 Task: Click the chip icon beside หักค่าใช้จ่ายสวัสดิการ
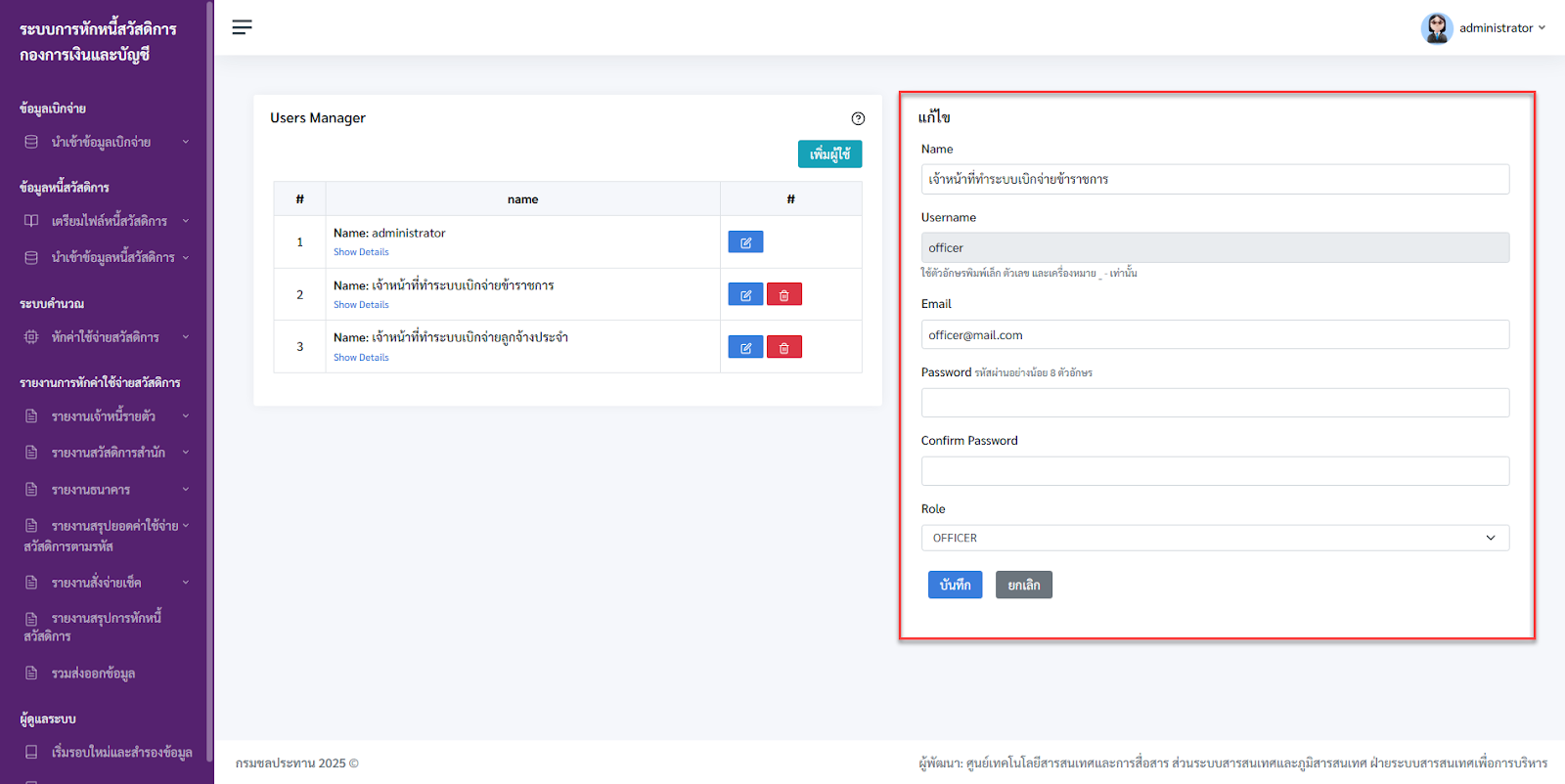pos(31,337)
